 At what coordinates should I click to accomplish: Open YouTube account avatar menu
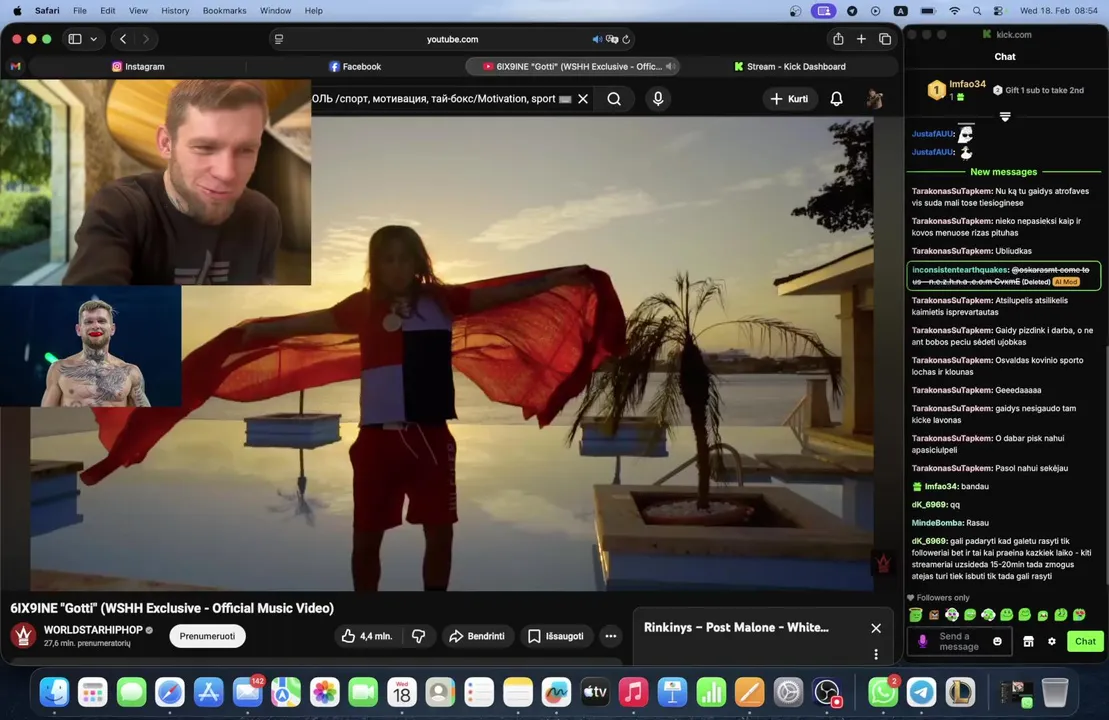(x=874, y=99)
